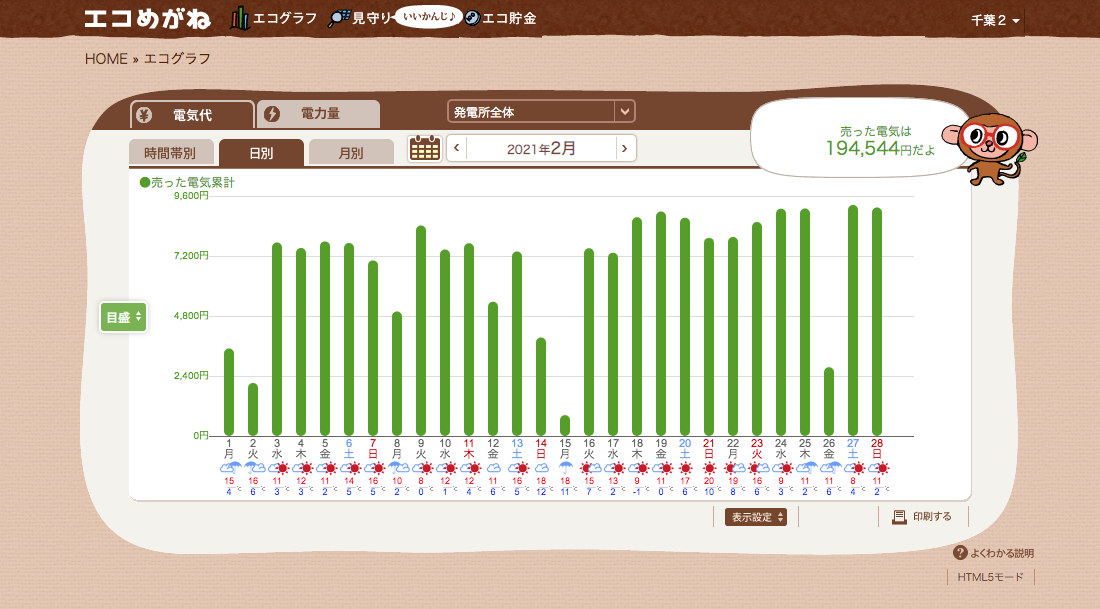
Task: Click the lightning icon on 電力量 tab
Action: (x=271, y=114)
